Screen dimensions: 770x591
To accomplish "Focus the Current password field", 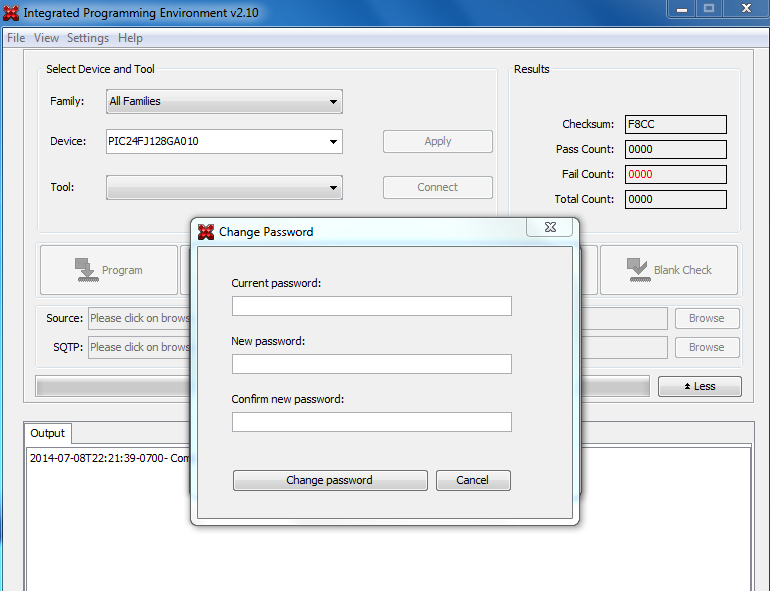I will [372, 306].
